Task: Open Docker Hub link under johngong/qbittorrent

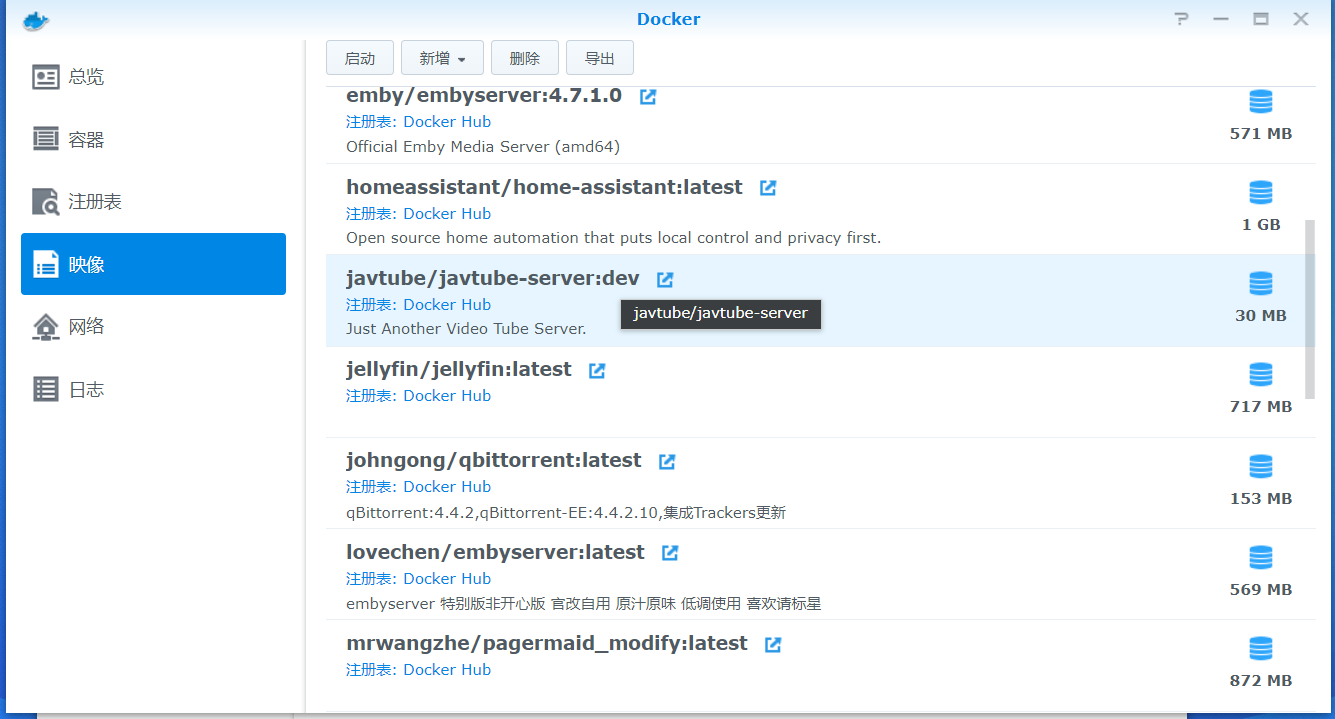Action: (447, 487)
